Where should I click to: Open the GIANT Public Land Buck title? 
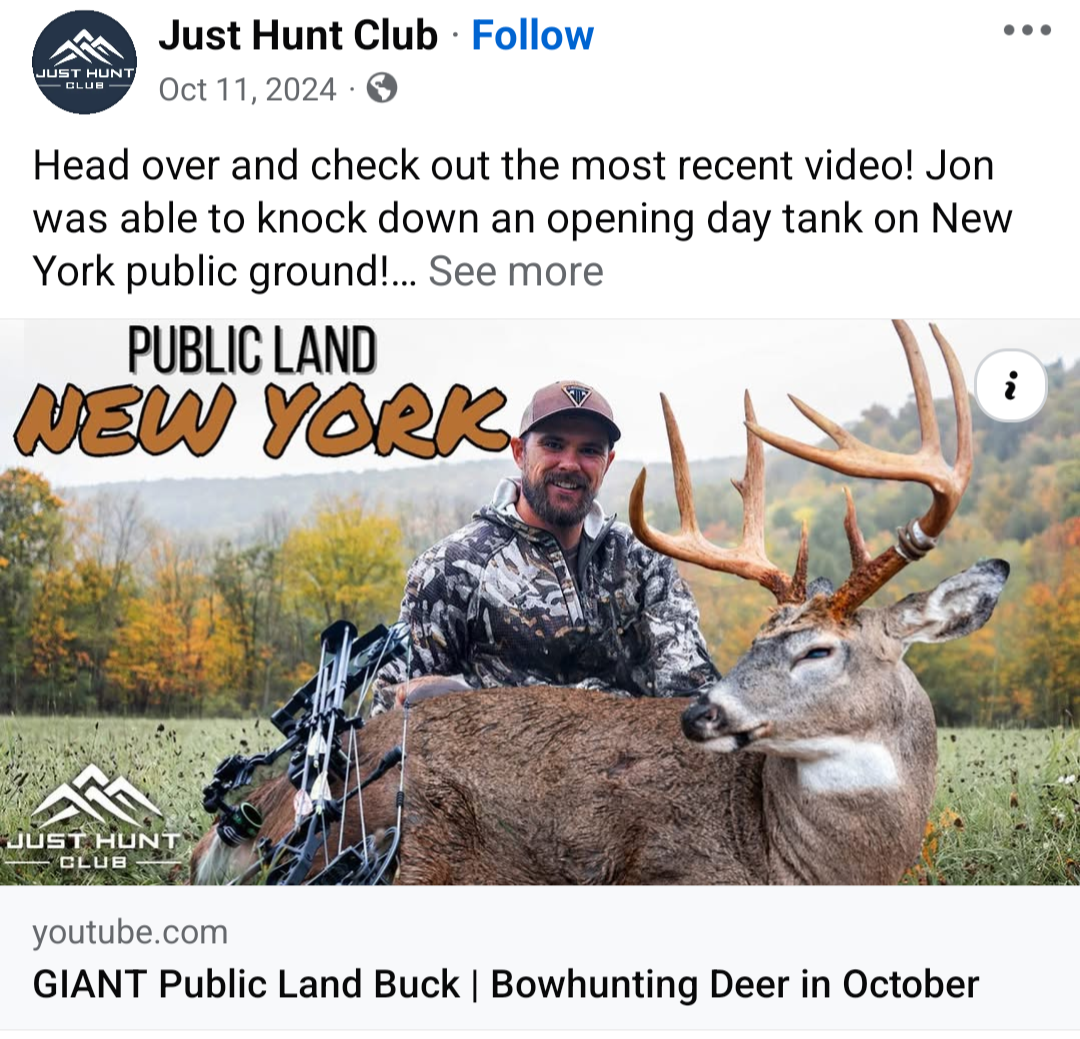(x=506, y=984)
